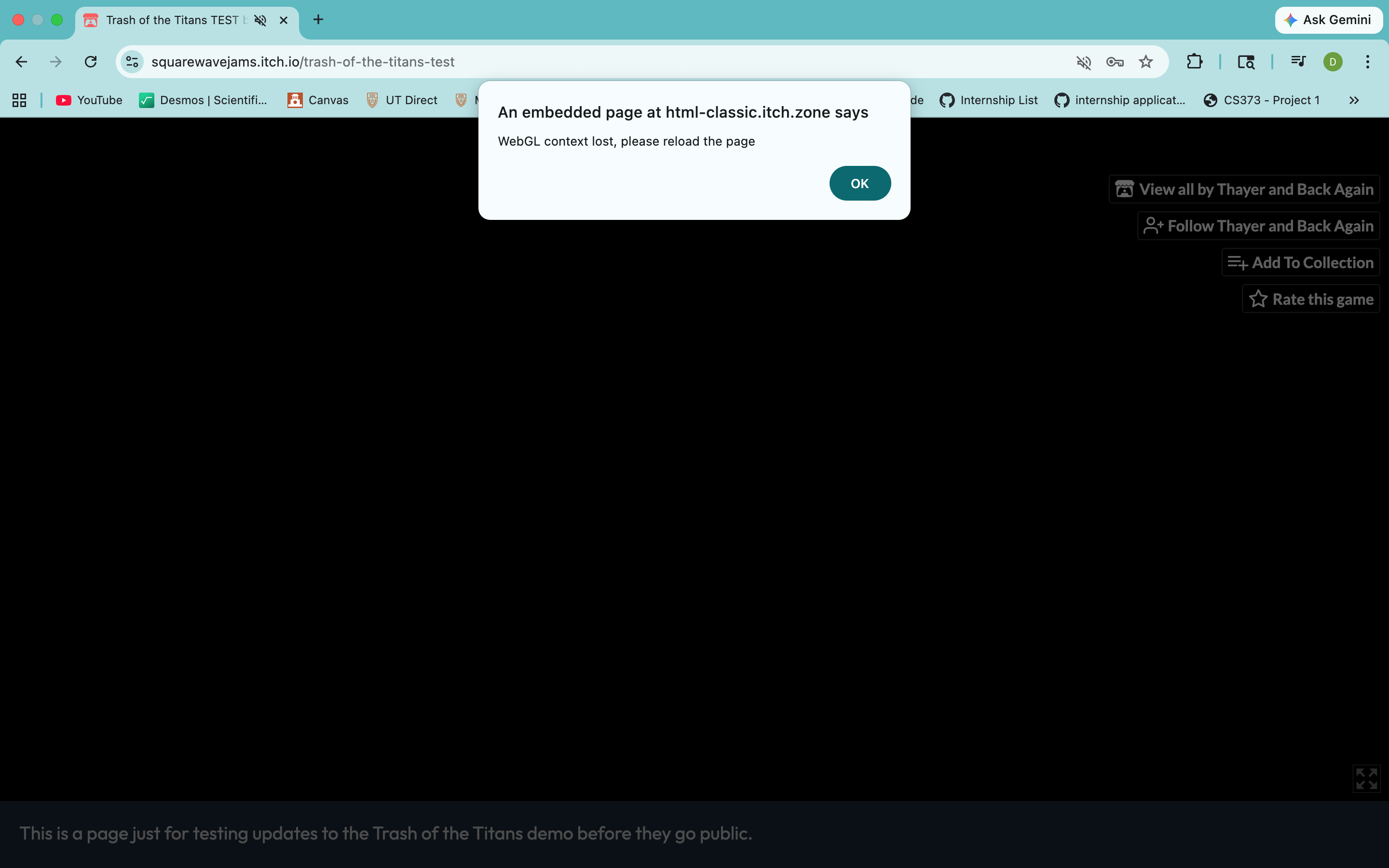The image size is (1389, 868).
Task: Unmute the tab via the tab speaker icon
Action: click(x=260, y=20)
